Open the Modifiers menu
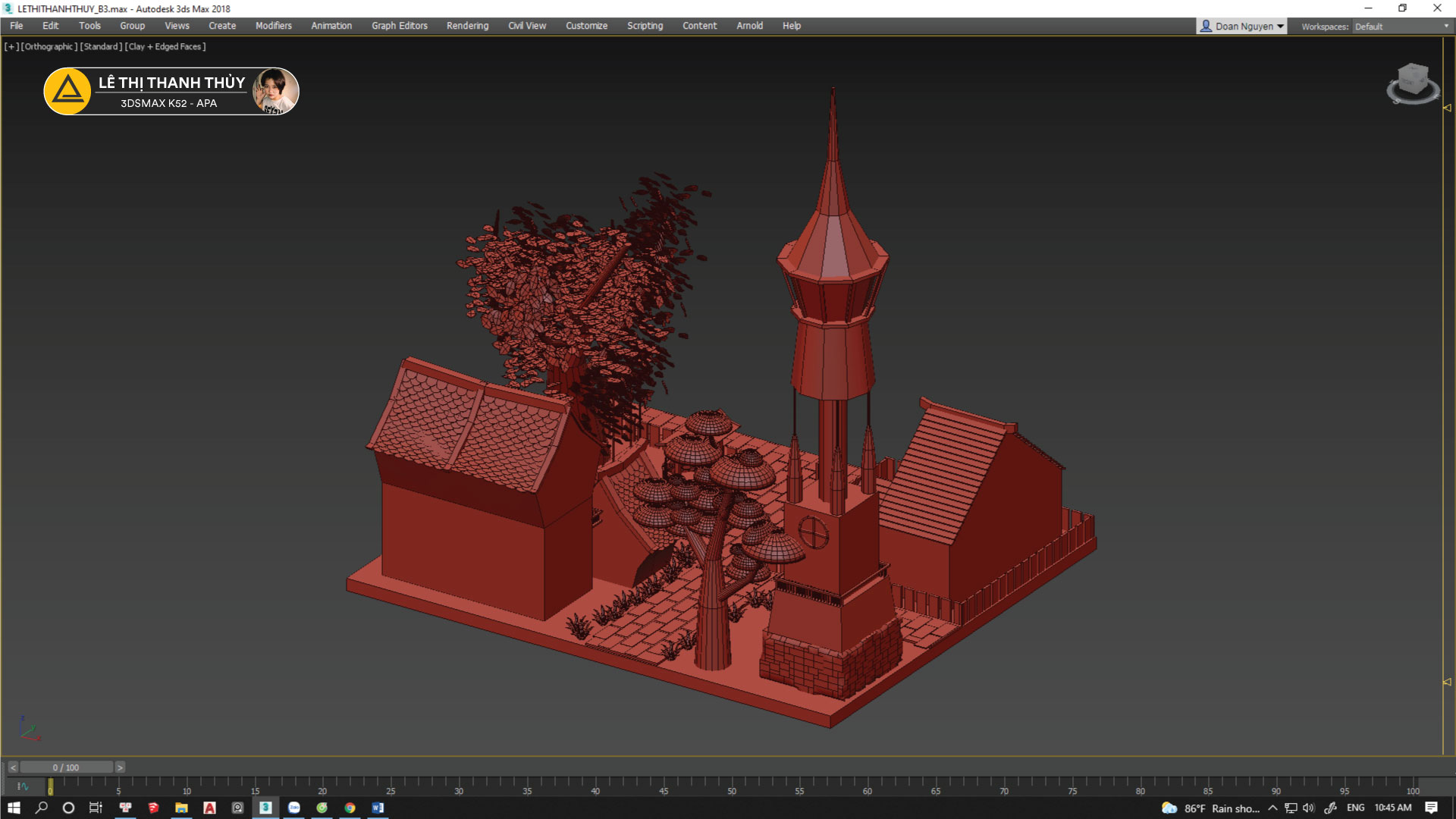The height and width of the screenshot is (819, 1456). click(273, 26)
